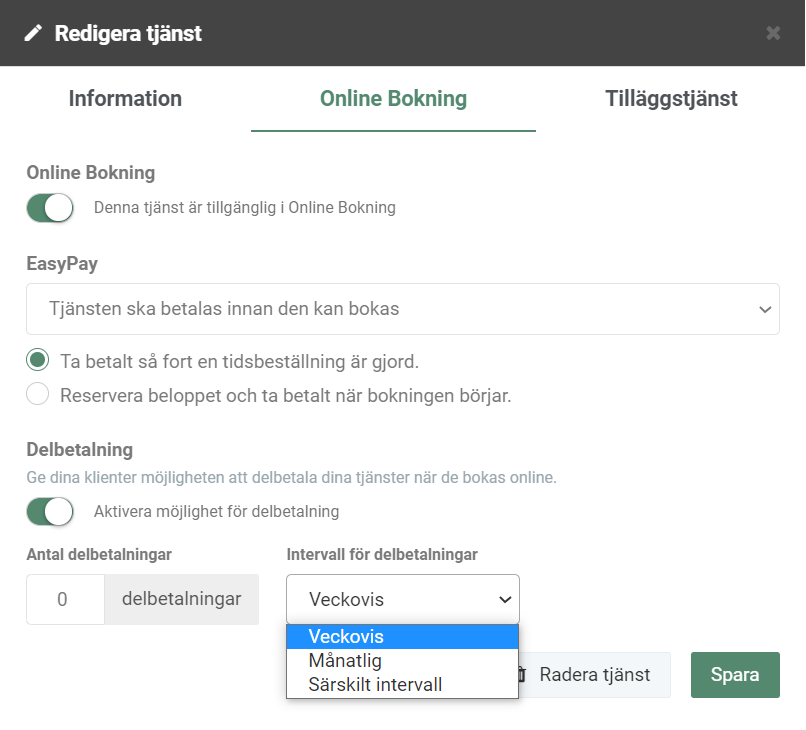The width and height of the screenshot is (806, 730).
Task: Select Veckovis in the dropdown list
Action: (402, 636)
